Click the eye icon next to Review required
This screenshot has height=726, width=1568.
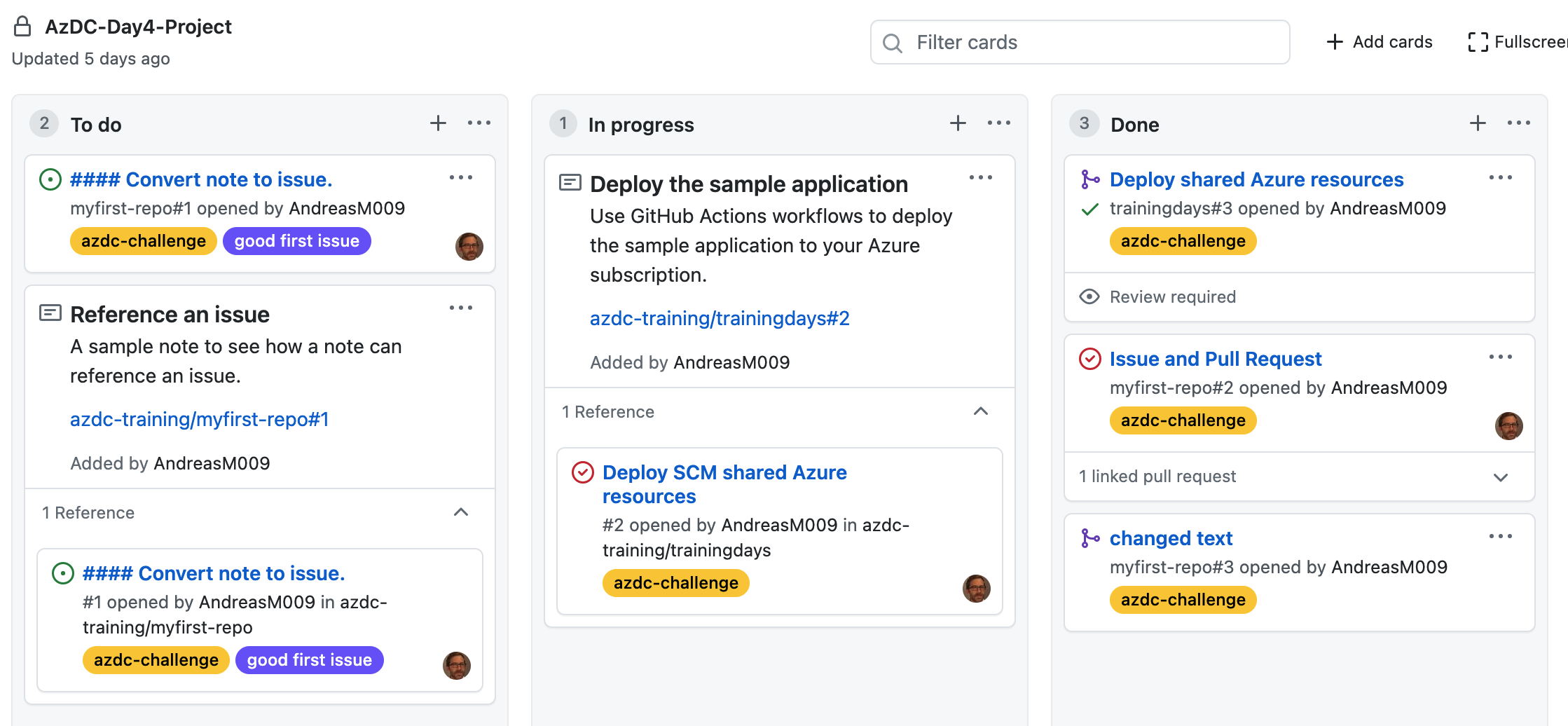click(x=1089, y=297)
